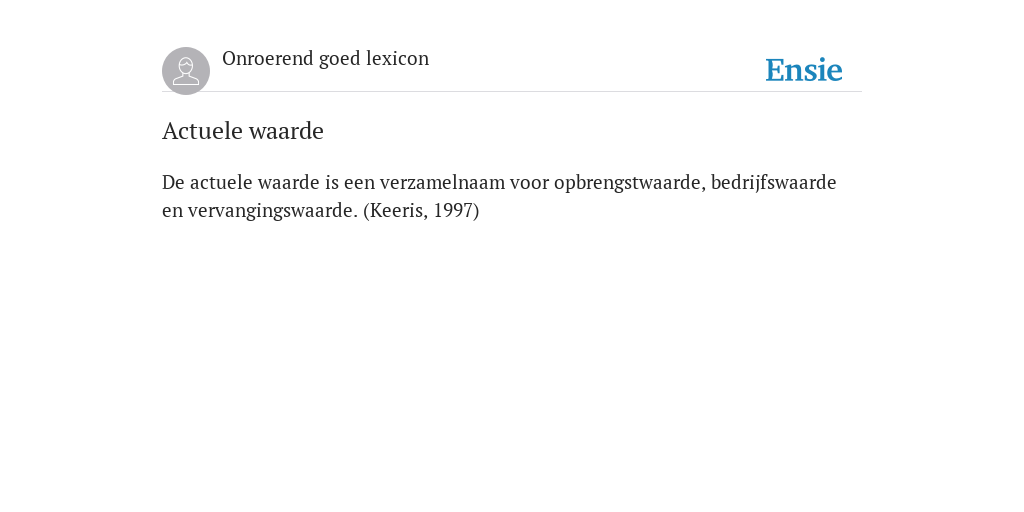This screenshot has height=512, width=1024.
Task: Click the year 1997 in the citation
Action: [453, 211]
